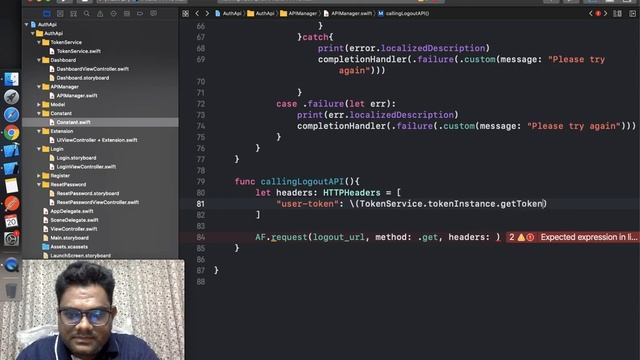Image resolution: width=640 pixels, height=360 pixels.
Task: Jump to next issue arrow
Action: (x=605, y=13)
